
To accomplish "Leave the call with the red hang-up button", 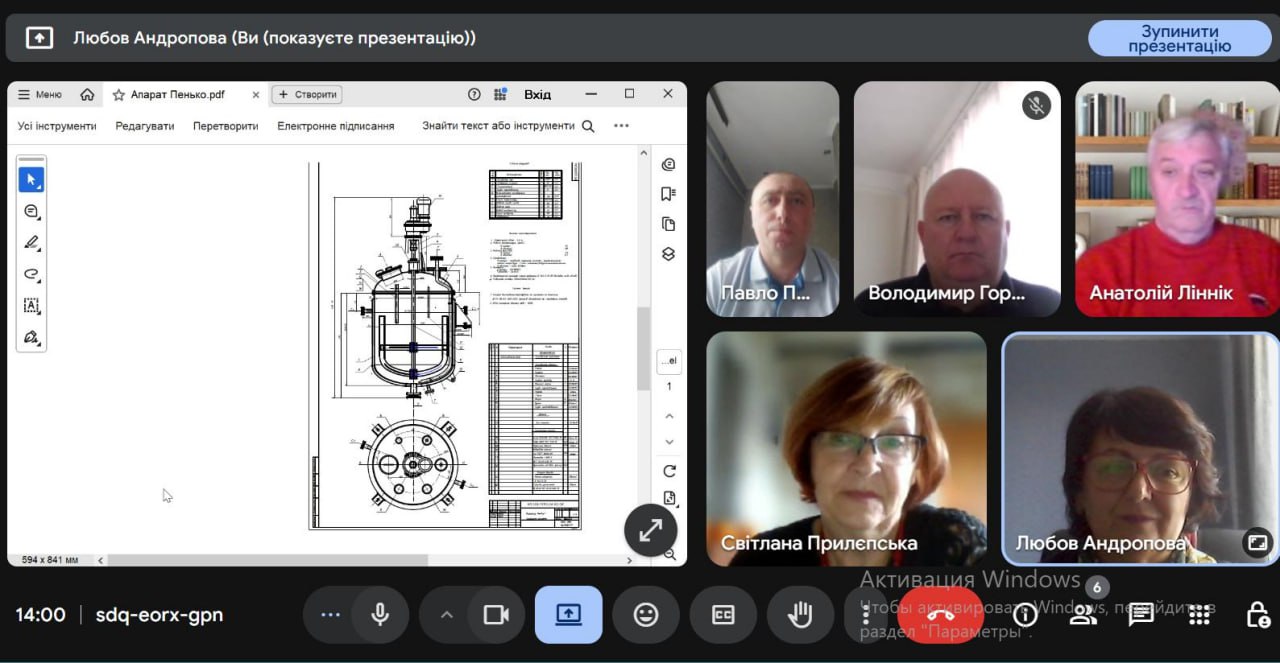I will [x=940, y=615].
